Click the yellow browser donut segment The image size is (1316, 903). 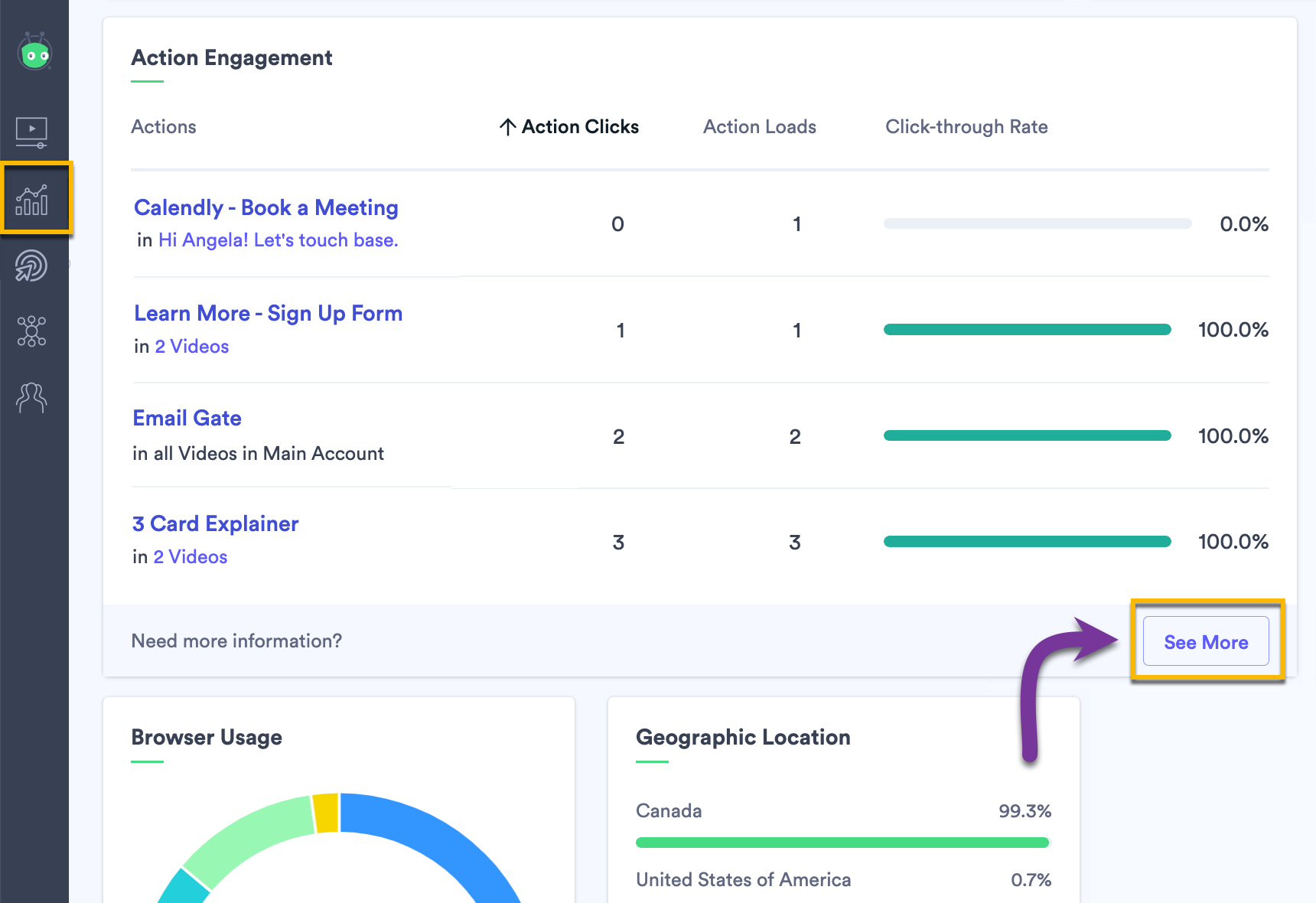tap(326, 813)
